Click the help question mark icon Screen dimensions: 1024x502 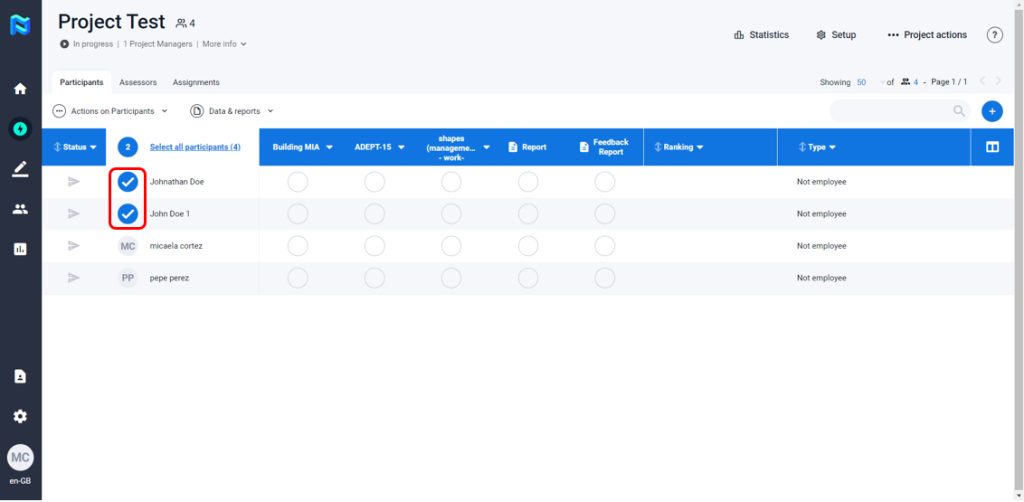[x=994, y=35]
